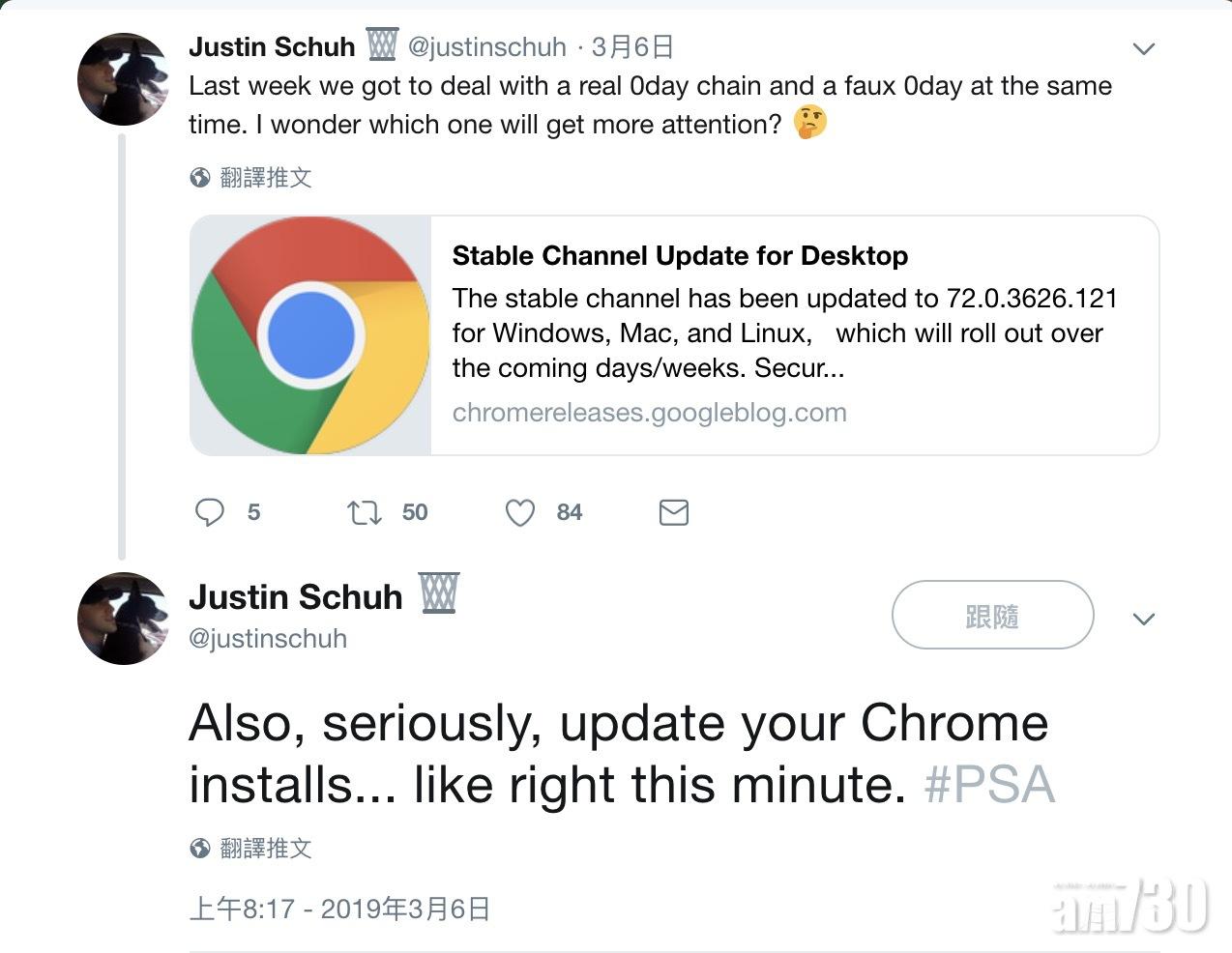The image size is (1232, 953).
Task: Visit chromereleases.googleblog.com link in the card
Action: (649, 413)
